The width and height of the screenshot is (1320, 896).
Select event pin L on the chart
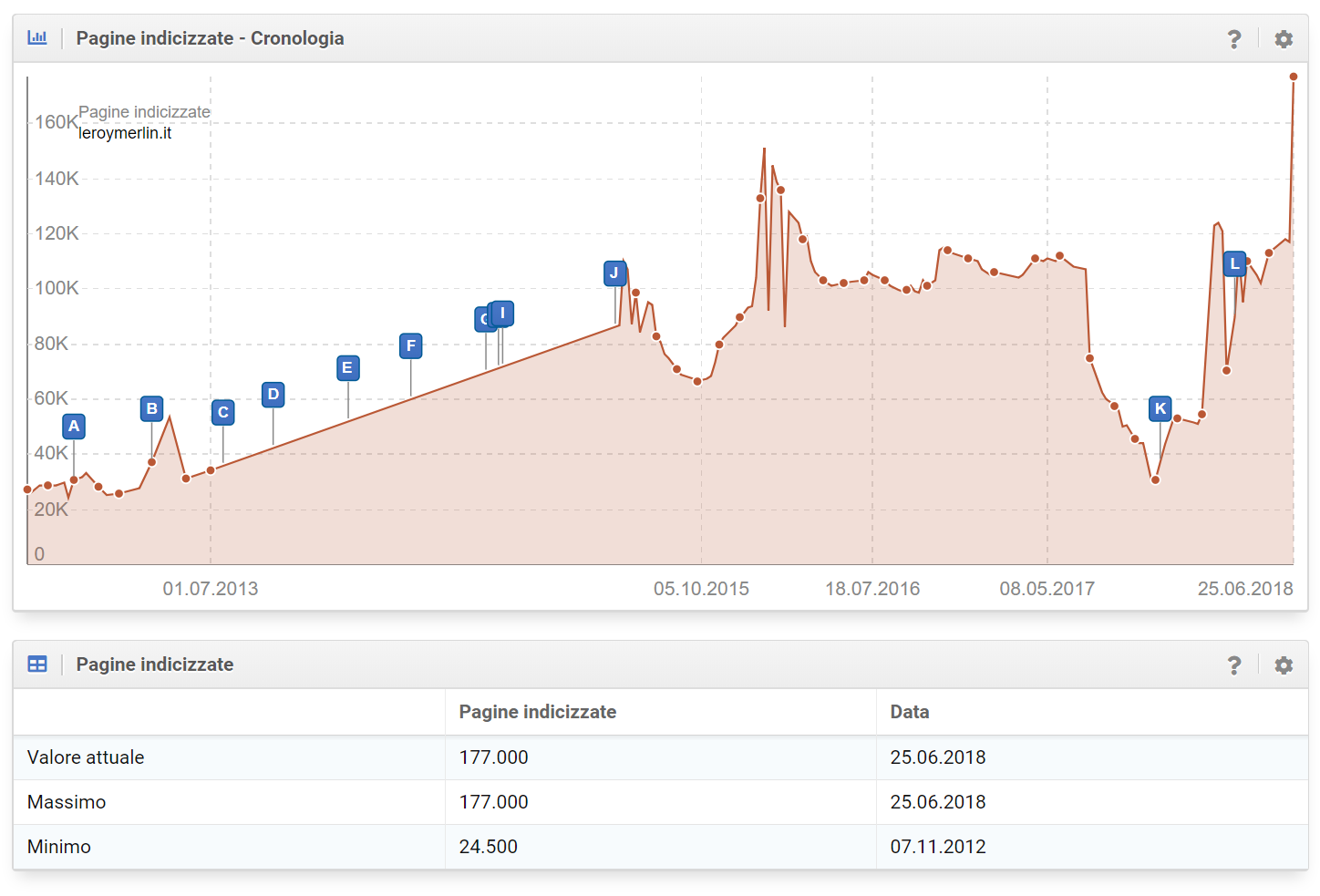(x=1235, y=264)
